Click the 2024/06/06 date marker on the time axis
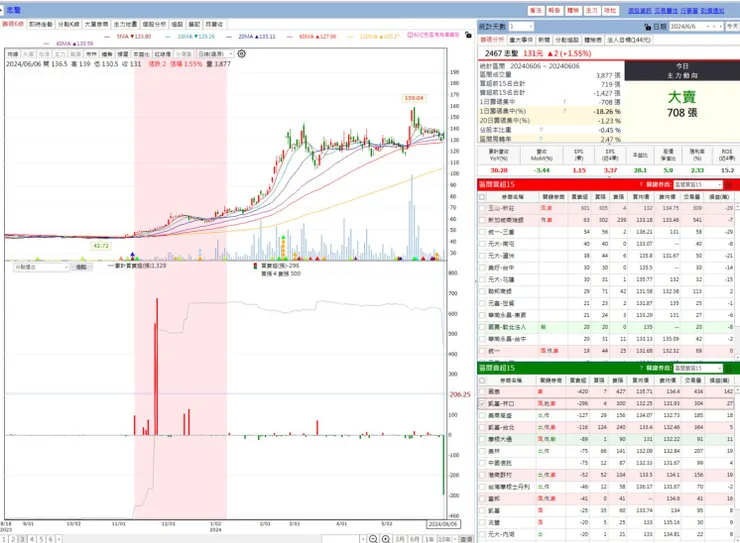Image resolution: width=740 pixels, height=543 pixels. [x=443, y=524]
